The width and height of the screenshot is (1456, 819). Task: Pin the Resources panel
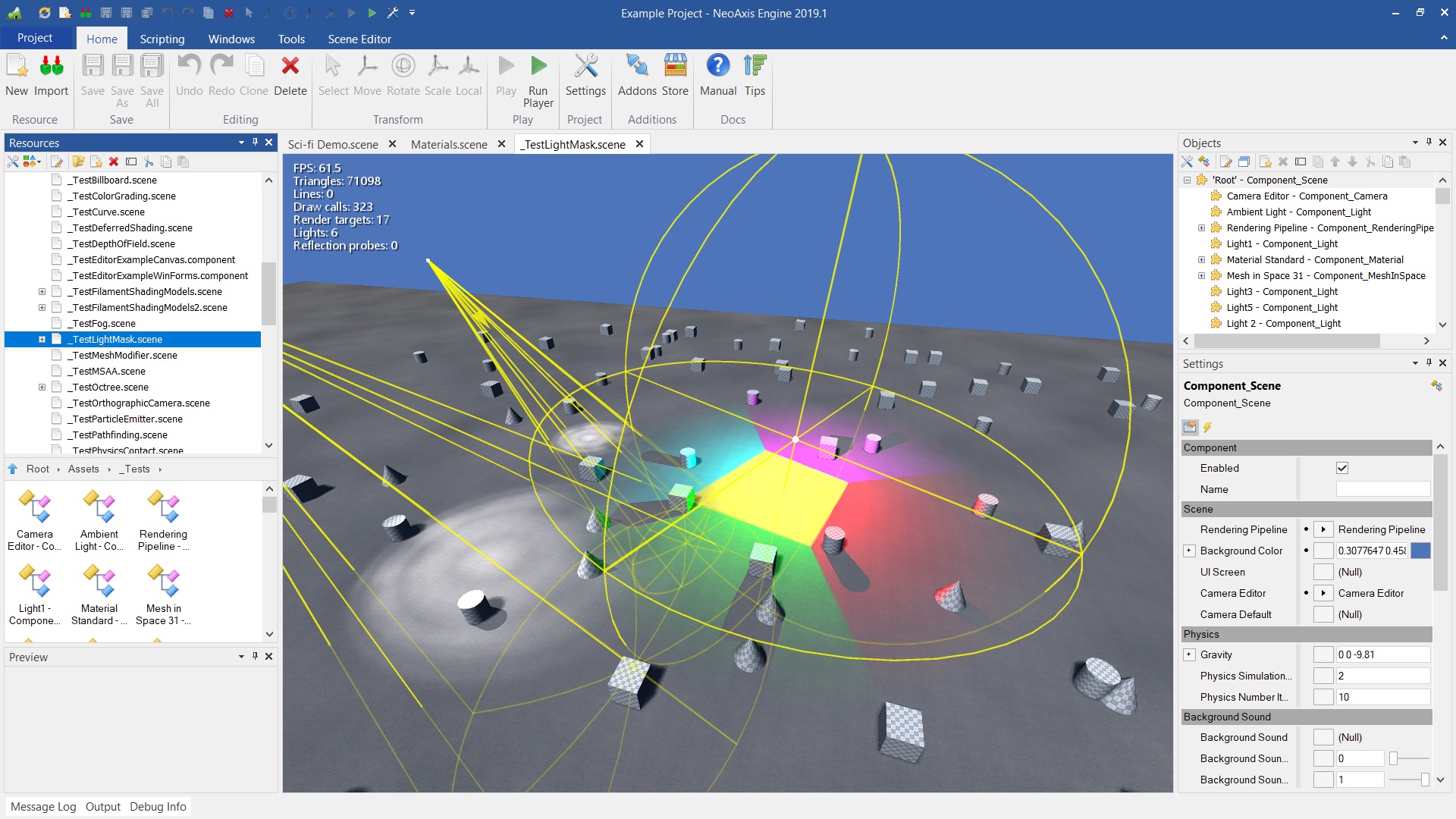coord(254,143)
